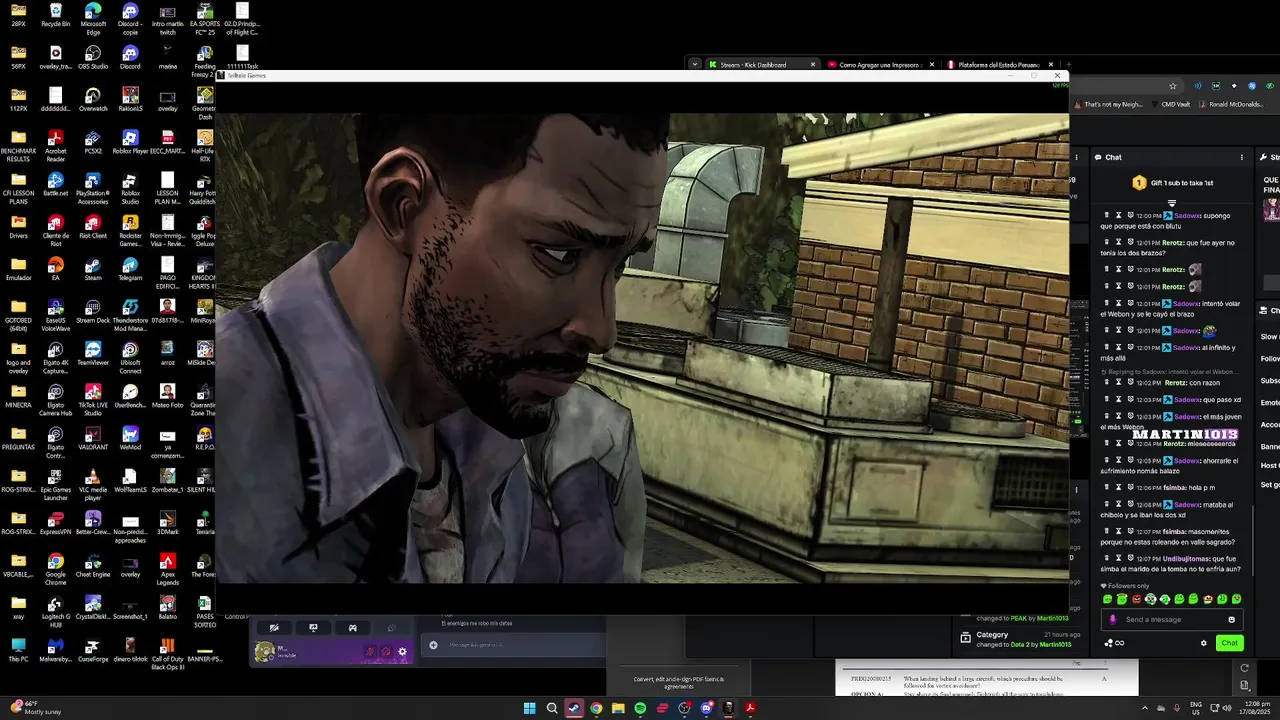The height and width of the screenshot is (720, 1280).
Task: Switch to Plataforma del Estado Peruano tab
Action: click(x=1000, y=64)
